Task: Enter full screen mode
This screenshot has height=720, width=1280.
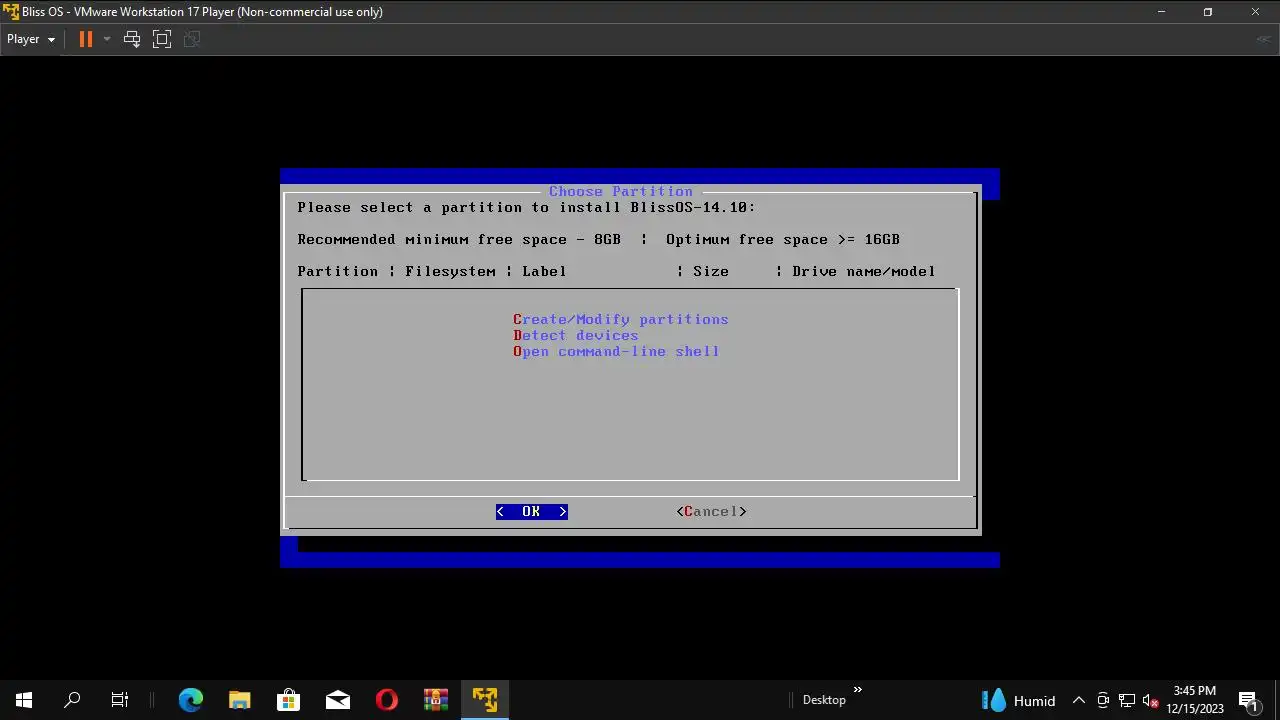Action: point(162,39)
